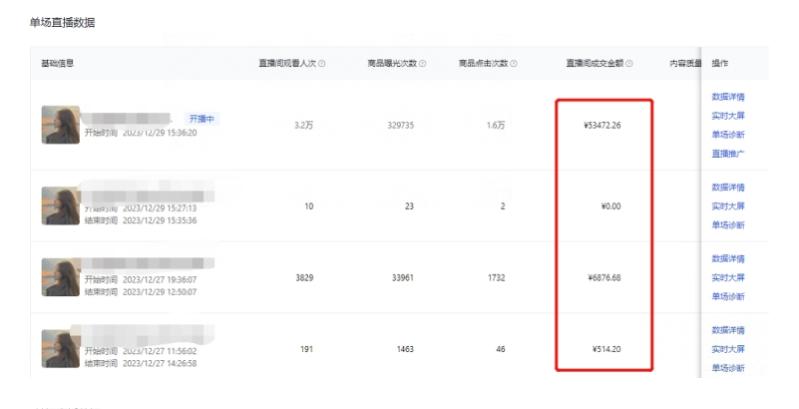799x409 pixels.
Task: Open thumbnail of stream started 2023/12/27 19:36:07
Action: (x=60, y=278)
